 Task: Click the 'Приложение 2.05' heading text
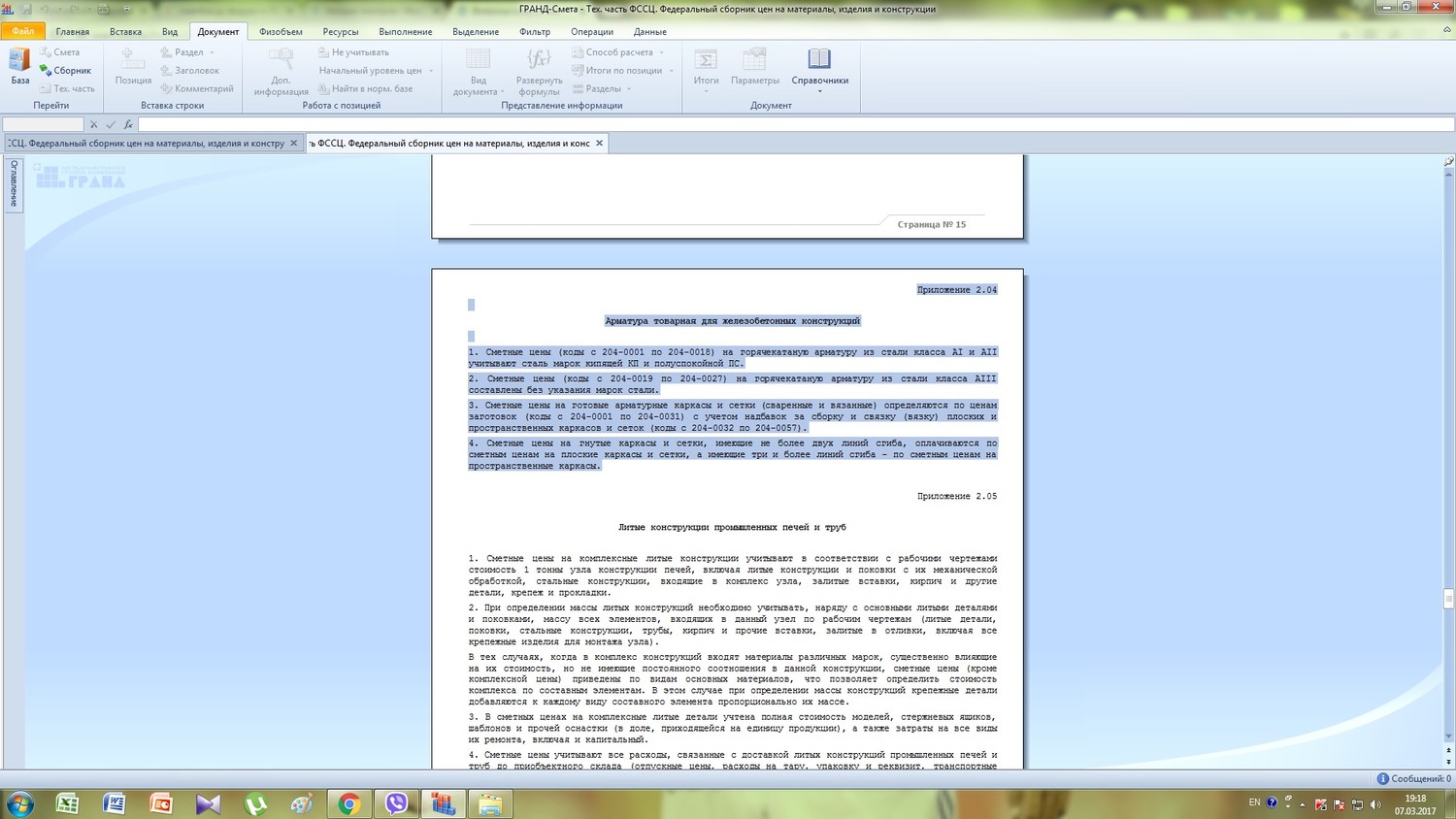pyautogui.click(x=957, y=496)
